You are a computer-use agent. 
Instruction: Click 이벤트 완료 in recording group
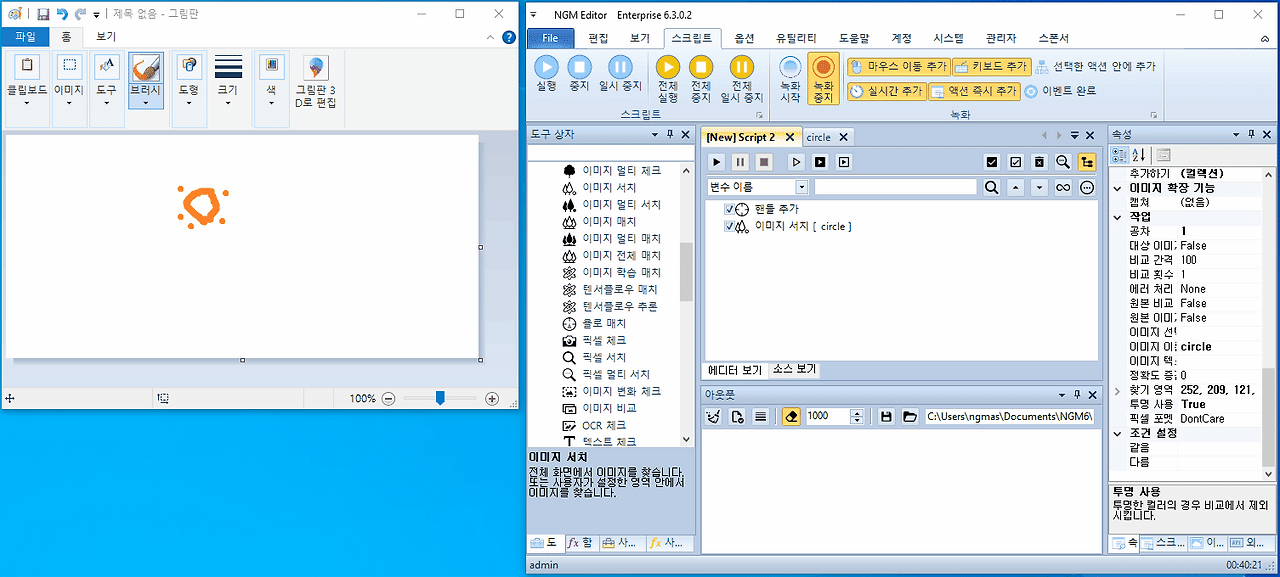pos(1060,91)
